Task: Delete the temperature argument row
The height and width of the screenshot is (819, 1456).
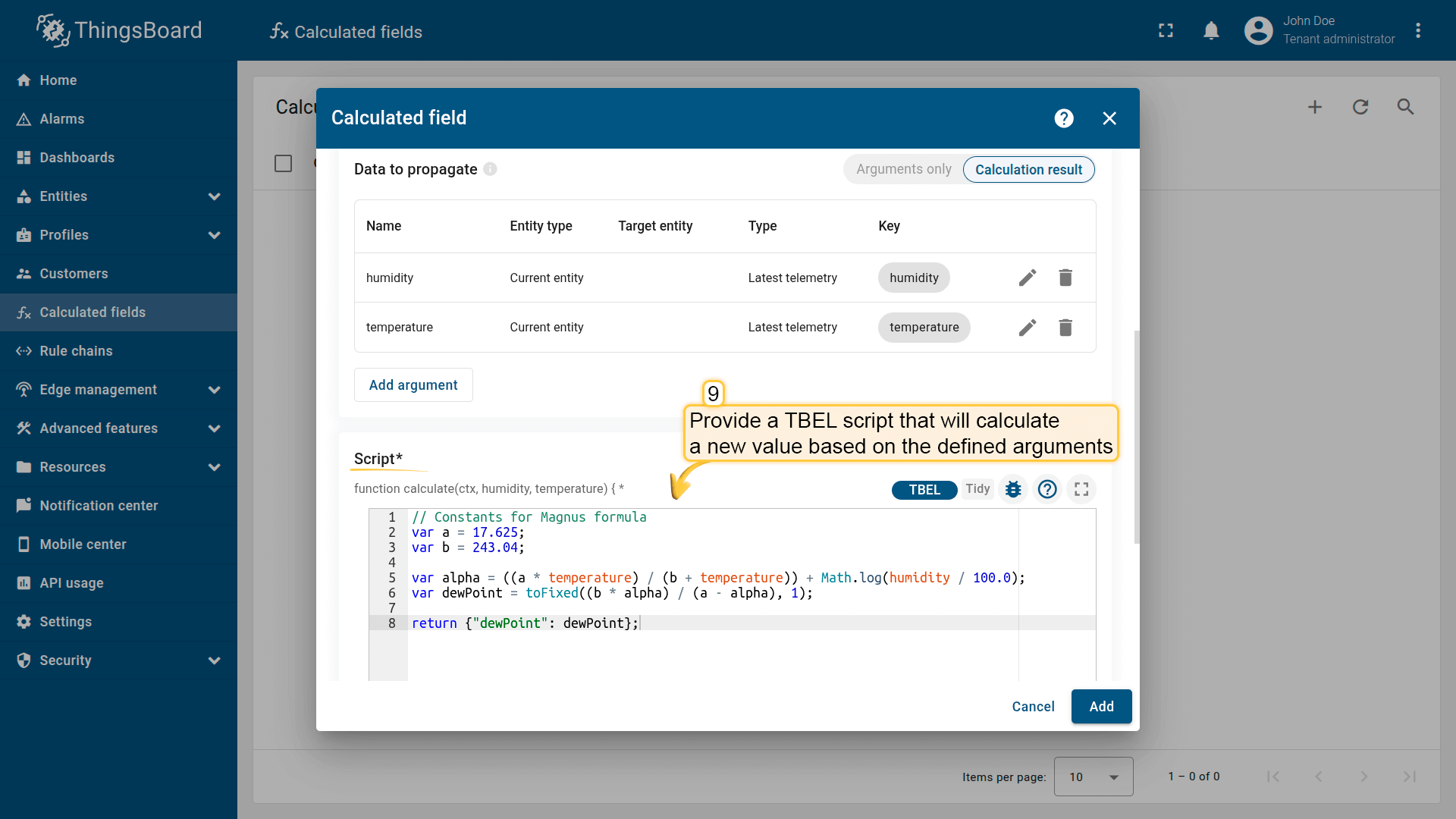Action: click(1065, 328)
